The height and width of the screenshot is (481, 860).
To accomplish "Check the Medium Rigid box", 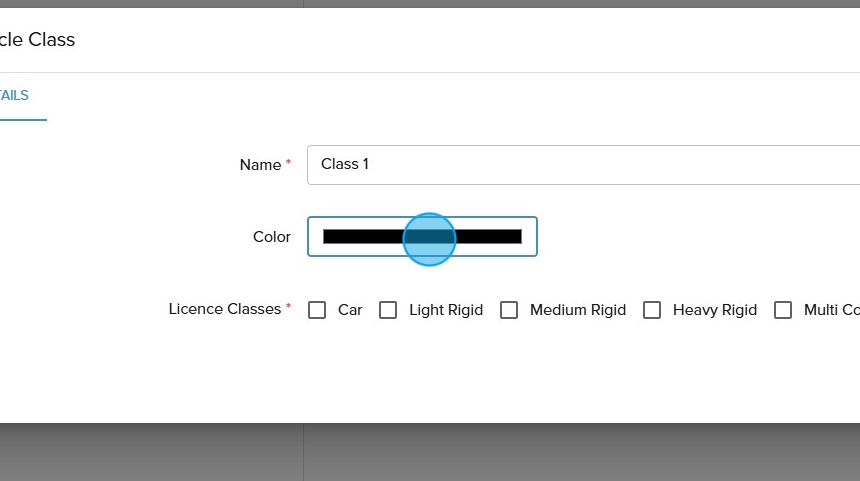I will pyautogui.click(x=509, y=310).
